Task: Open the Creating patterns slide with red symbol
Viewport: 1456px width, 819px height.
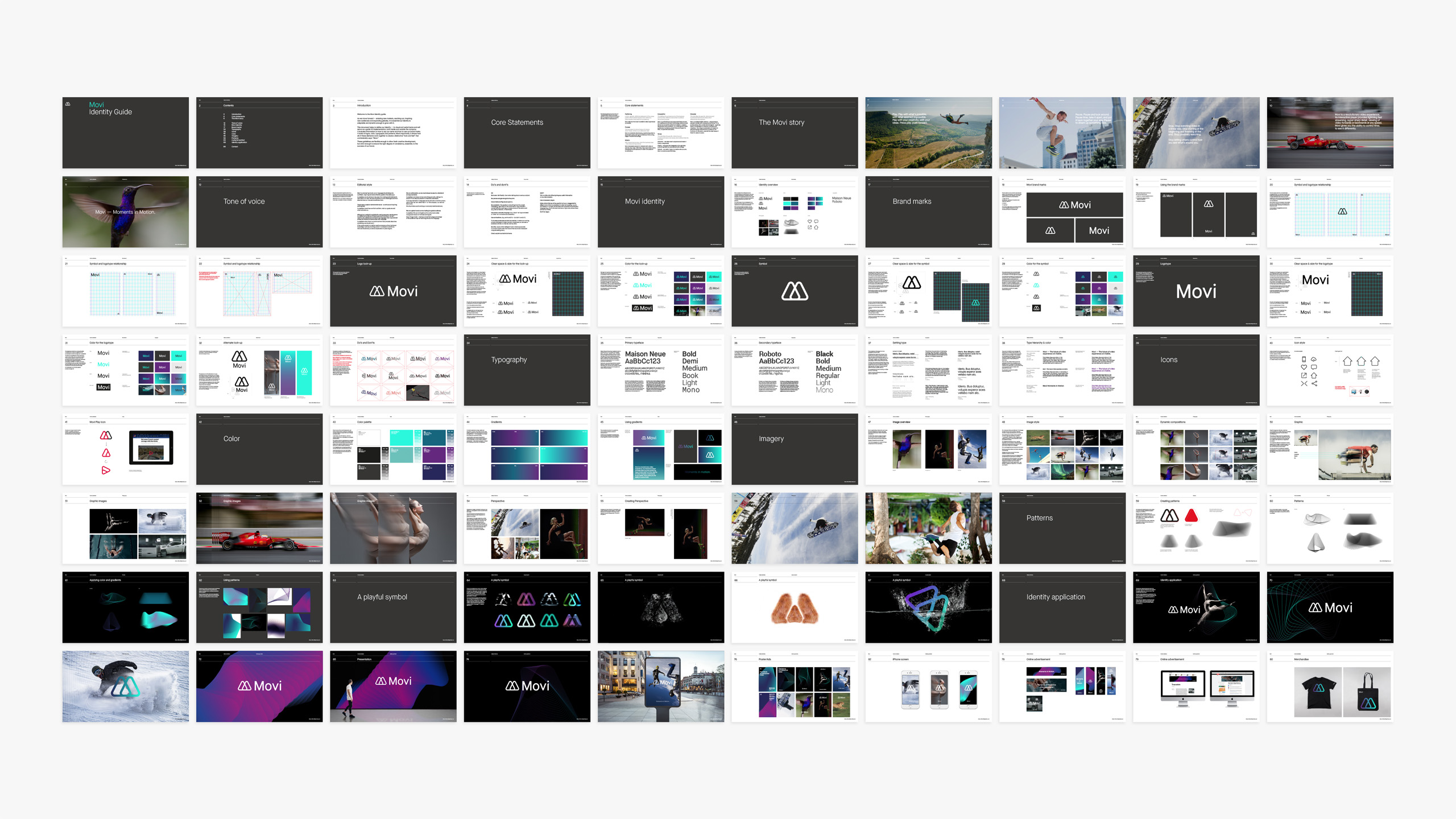Action: pyautogui.click(x=1196, y=528)
